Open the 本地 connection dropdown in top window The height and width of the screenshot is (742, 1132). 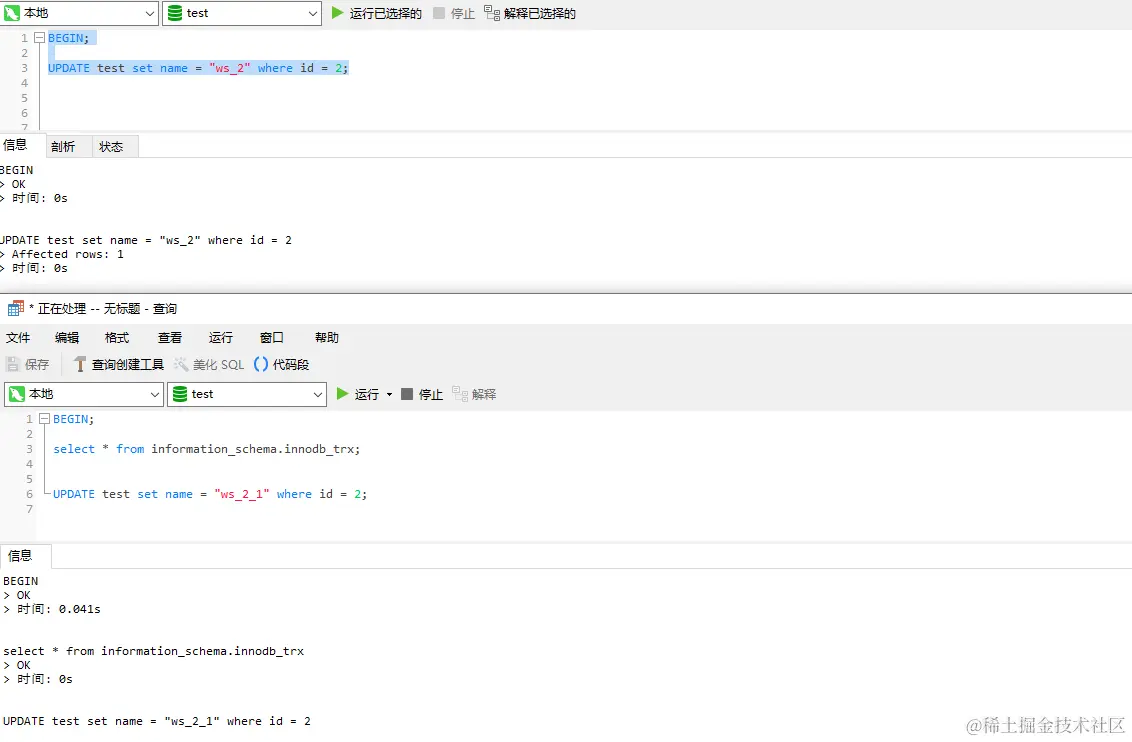point(79,13)
